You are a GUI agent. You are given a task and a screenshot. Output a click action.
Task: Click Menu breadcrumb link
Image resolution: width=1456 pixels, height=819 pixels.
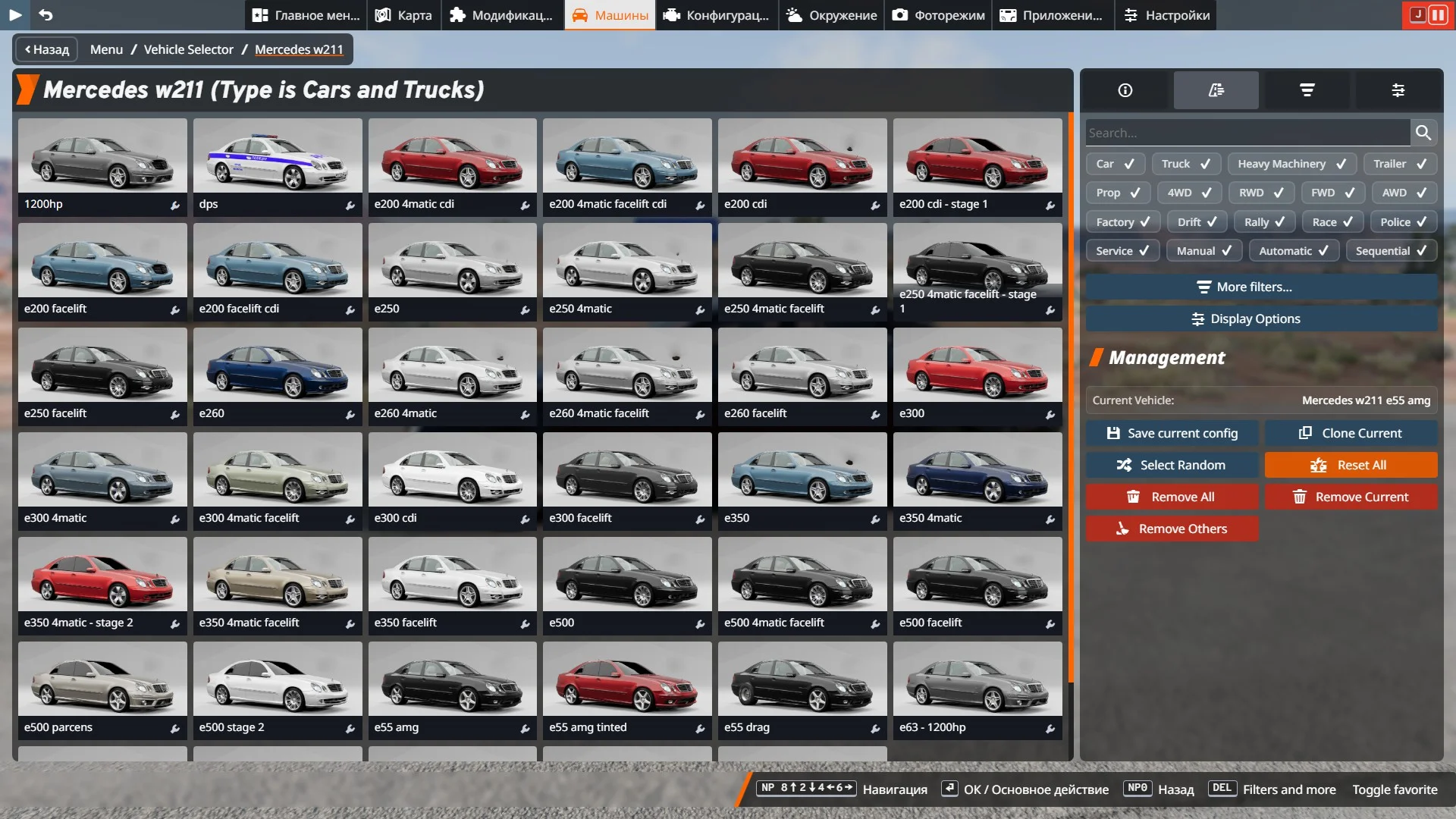(x=106, y=49)
